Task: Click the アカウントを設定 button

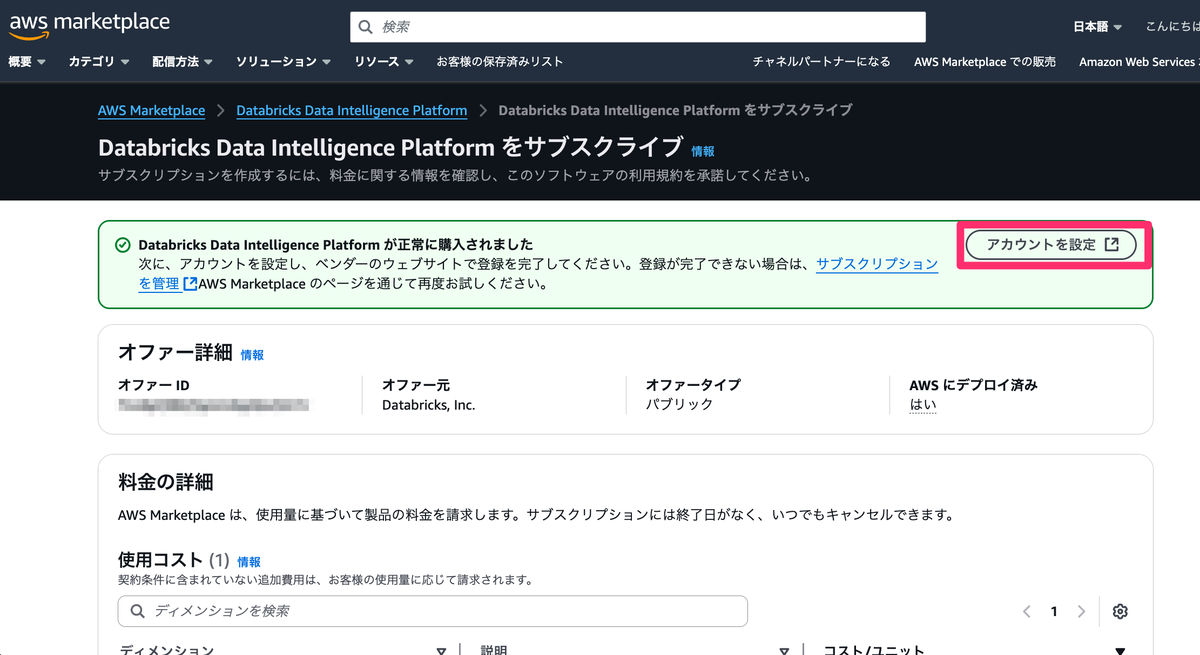Action: click(x=1051, y=245)
